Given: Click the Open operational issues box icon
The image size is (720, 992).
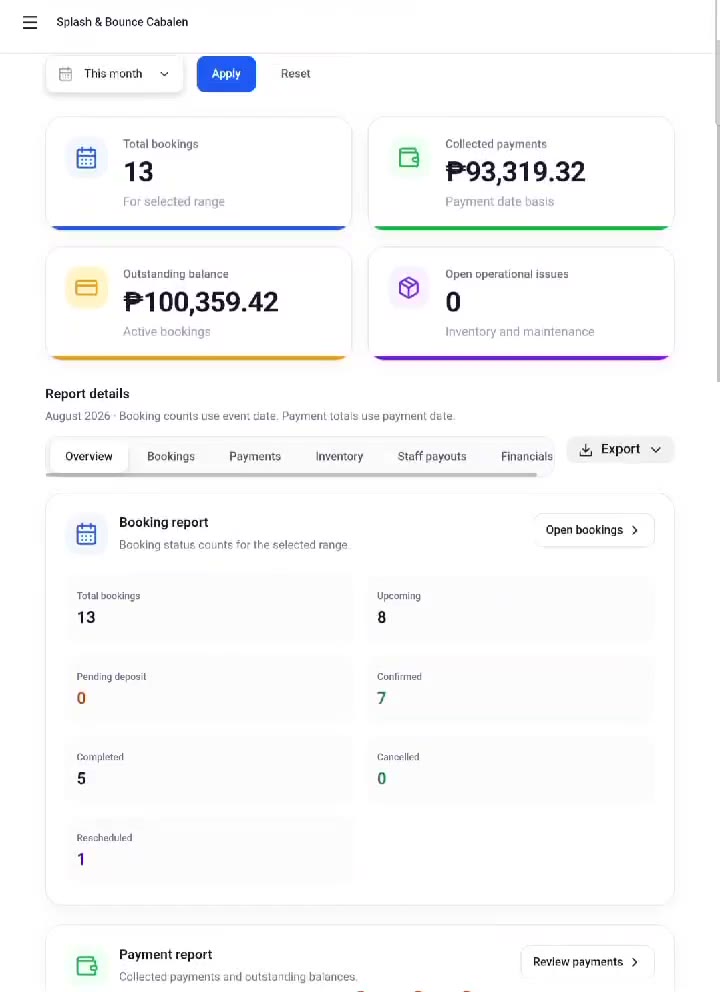Looking at the screenshot, I should [409, 288].
